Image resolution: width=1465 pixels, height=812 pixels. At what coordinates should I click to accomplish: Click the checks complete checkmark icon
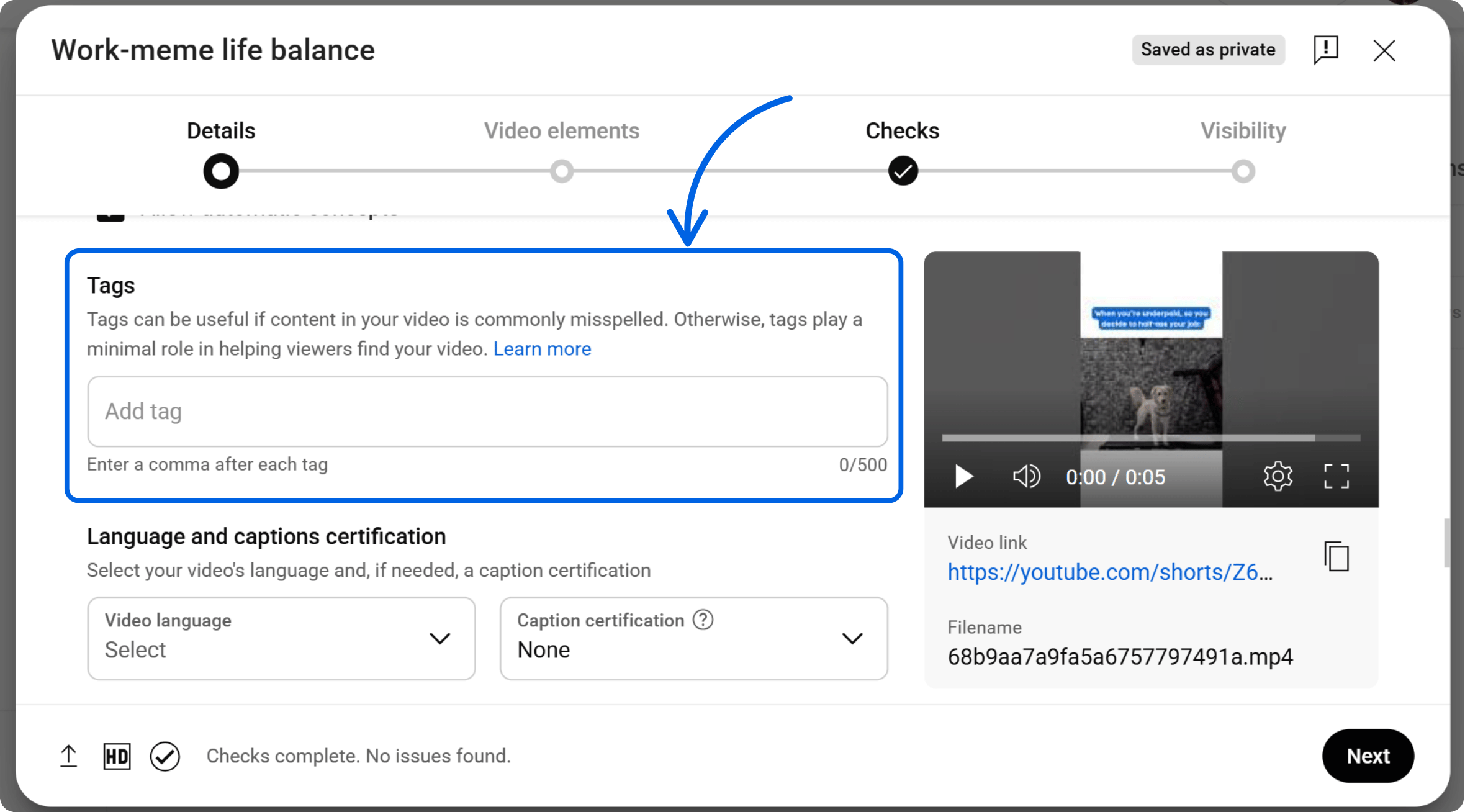pyautogui.click(x=165, y=756)
